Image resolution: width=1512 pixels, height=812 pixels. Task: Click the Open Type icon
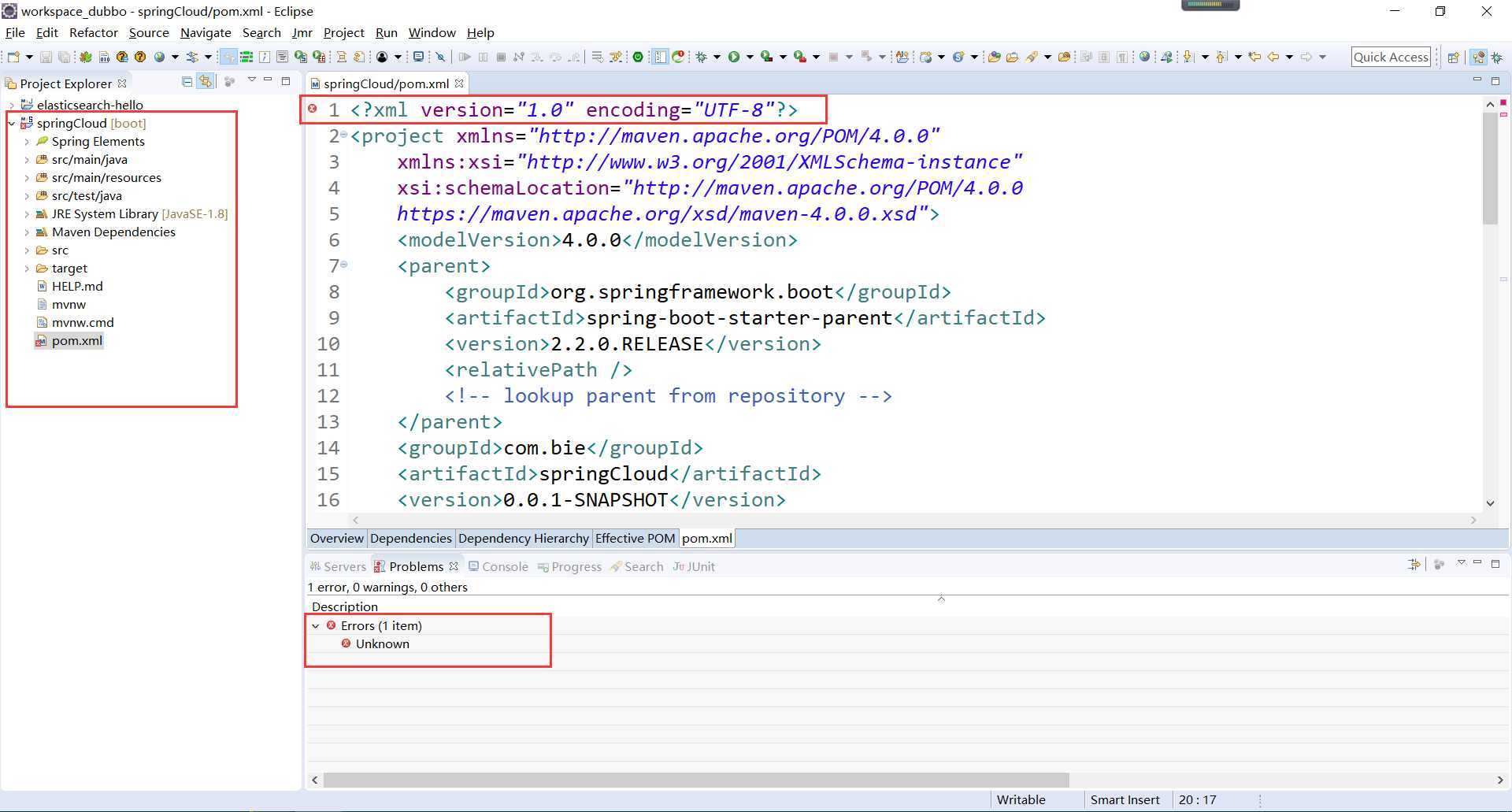point(994,57)
